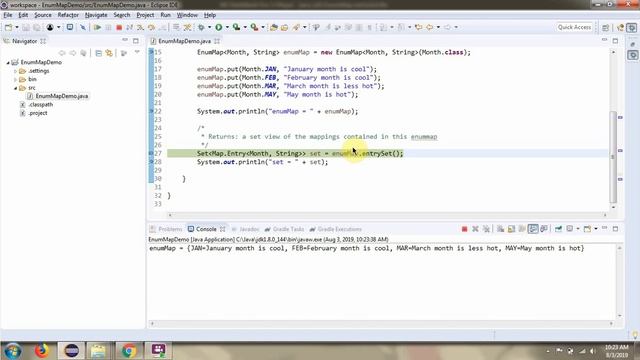Click the console horizontal scrollbar
The height and width of the screenshot is (360, 640).
[x=382, y=323]
